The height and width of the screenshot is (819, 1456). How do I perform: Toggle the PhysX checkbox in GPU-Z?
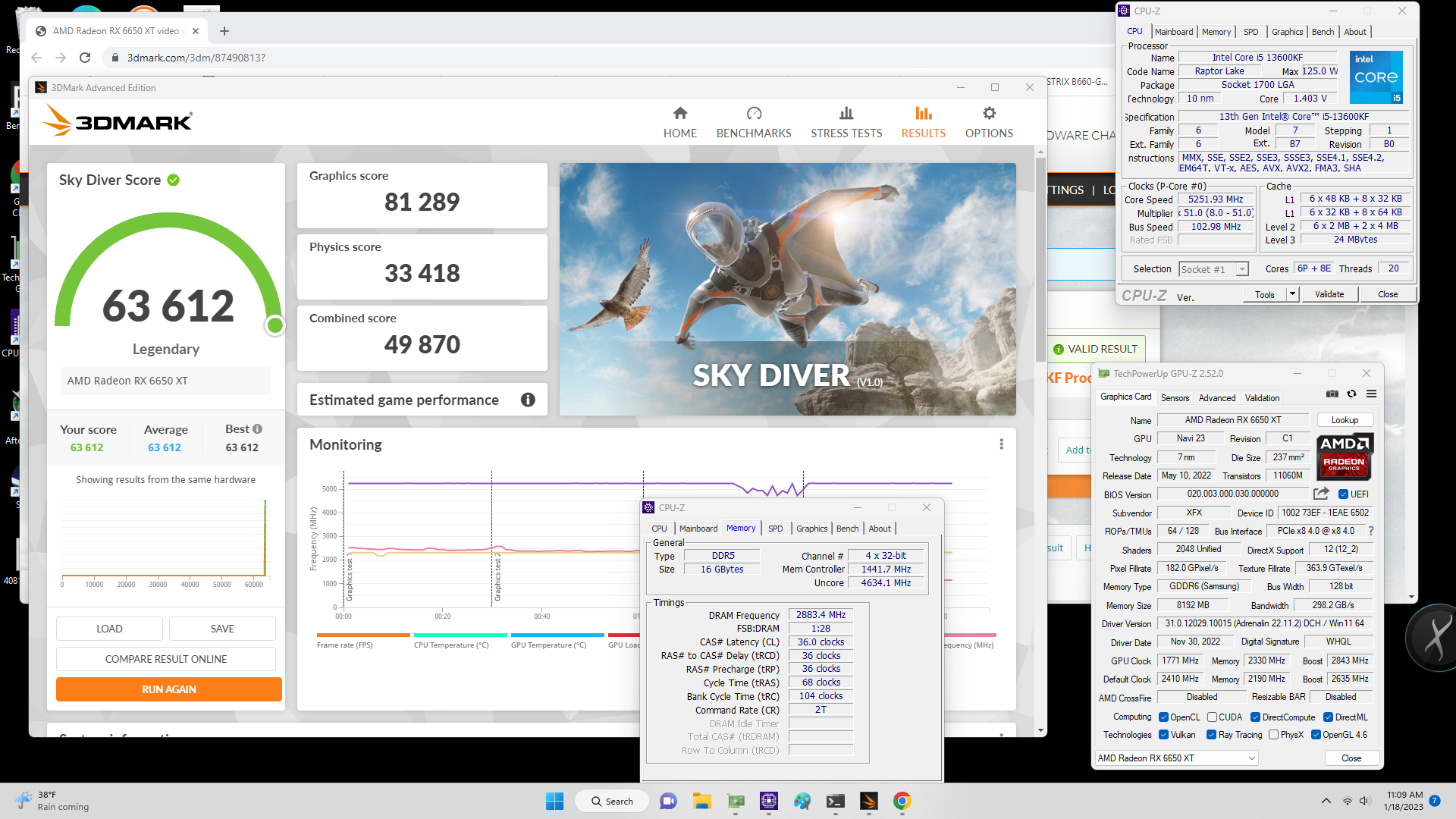pyautogui.click(x=1273, y=735)
